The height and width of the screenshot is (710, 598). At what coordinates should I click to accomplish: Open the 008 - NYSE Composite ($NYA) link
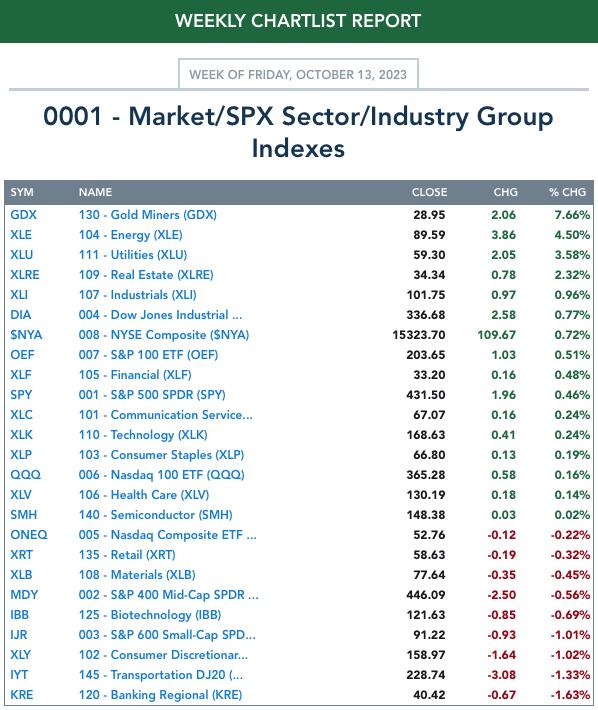pyautogui.click(x=164, y=335)
